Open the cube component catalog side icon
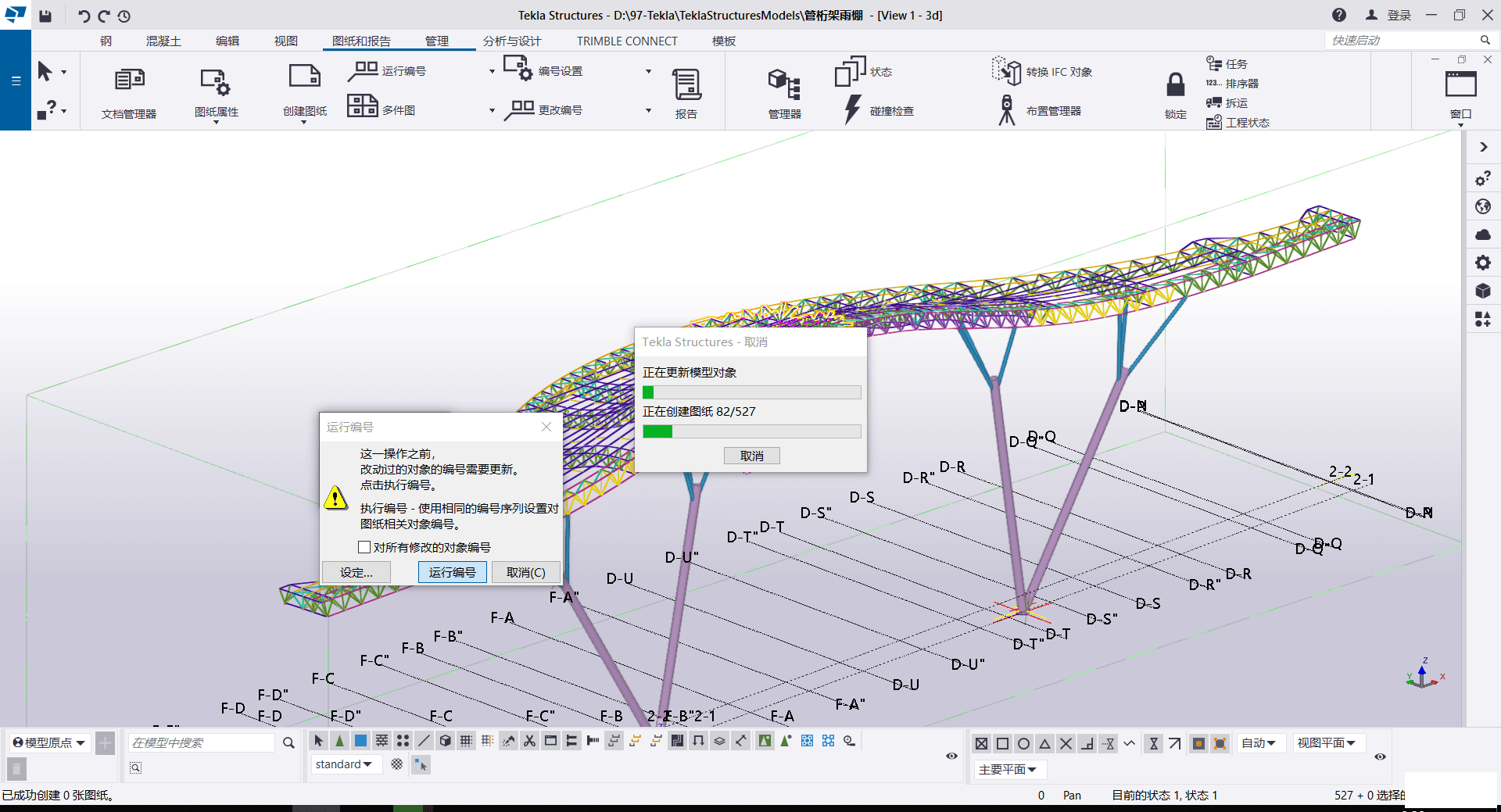The height and width of the screenshot is (812, 1501). [x=1483, y=291]
